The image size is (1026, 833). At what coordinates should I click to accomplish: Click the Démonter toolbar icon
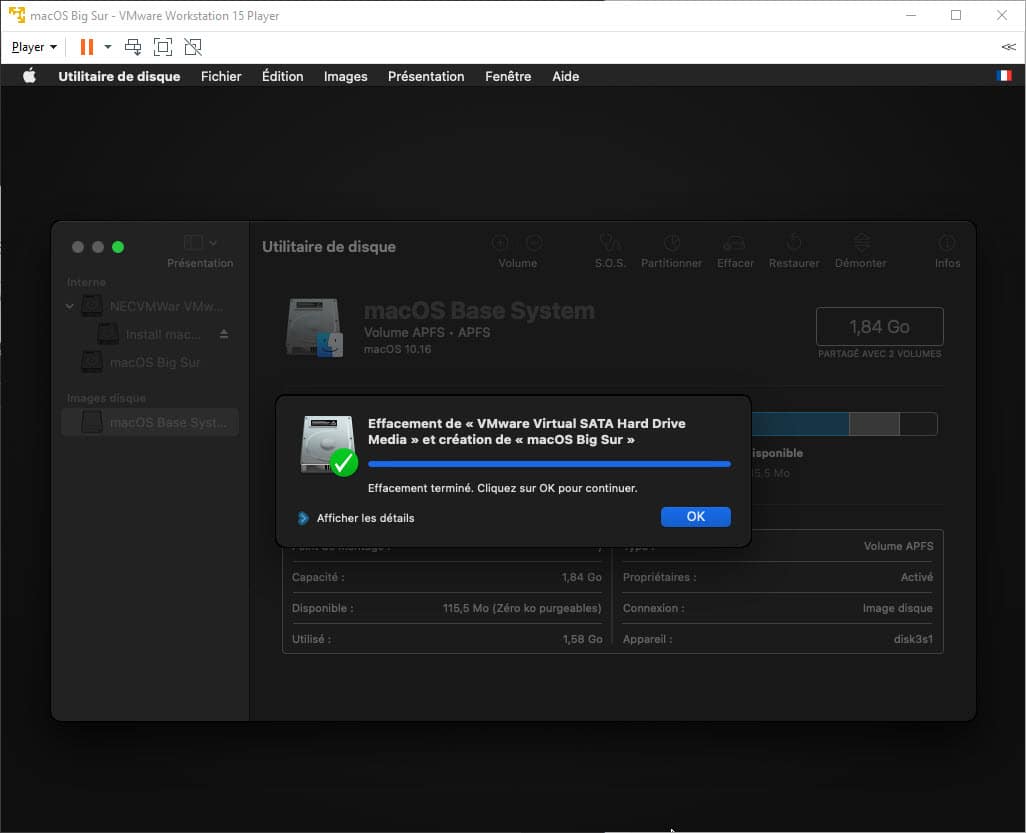click(x=861, y=243)
